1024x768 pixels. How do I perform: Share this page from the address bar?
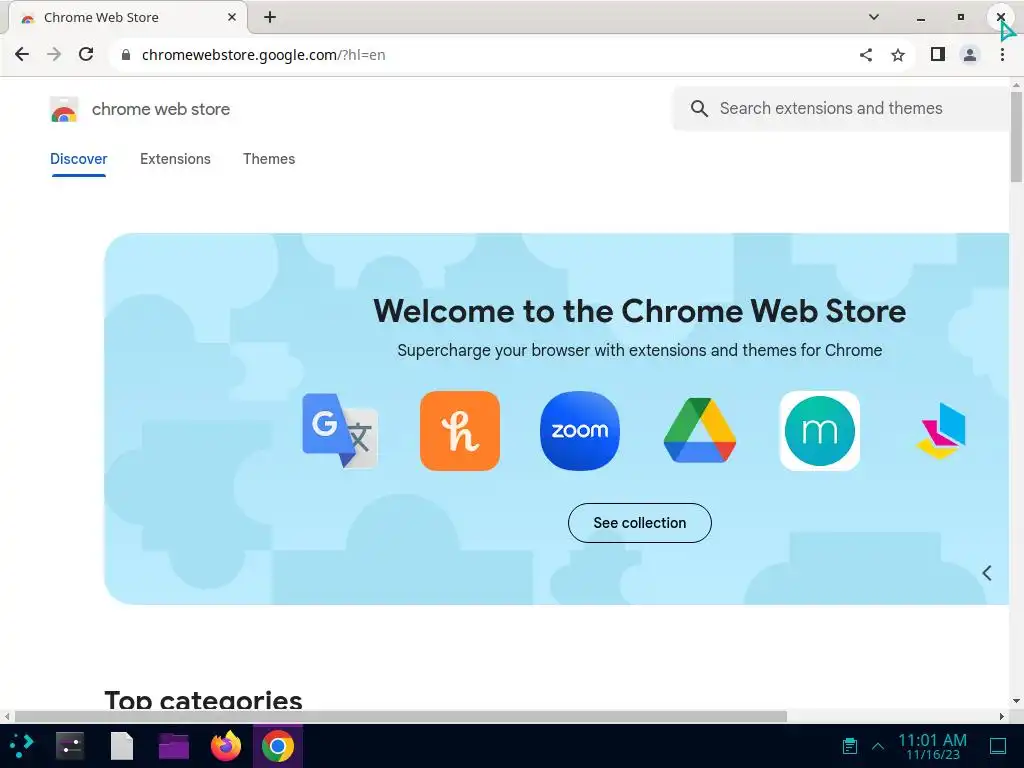pyautogui.click(x=866, y=55)
